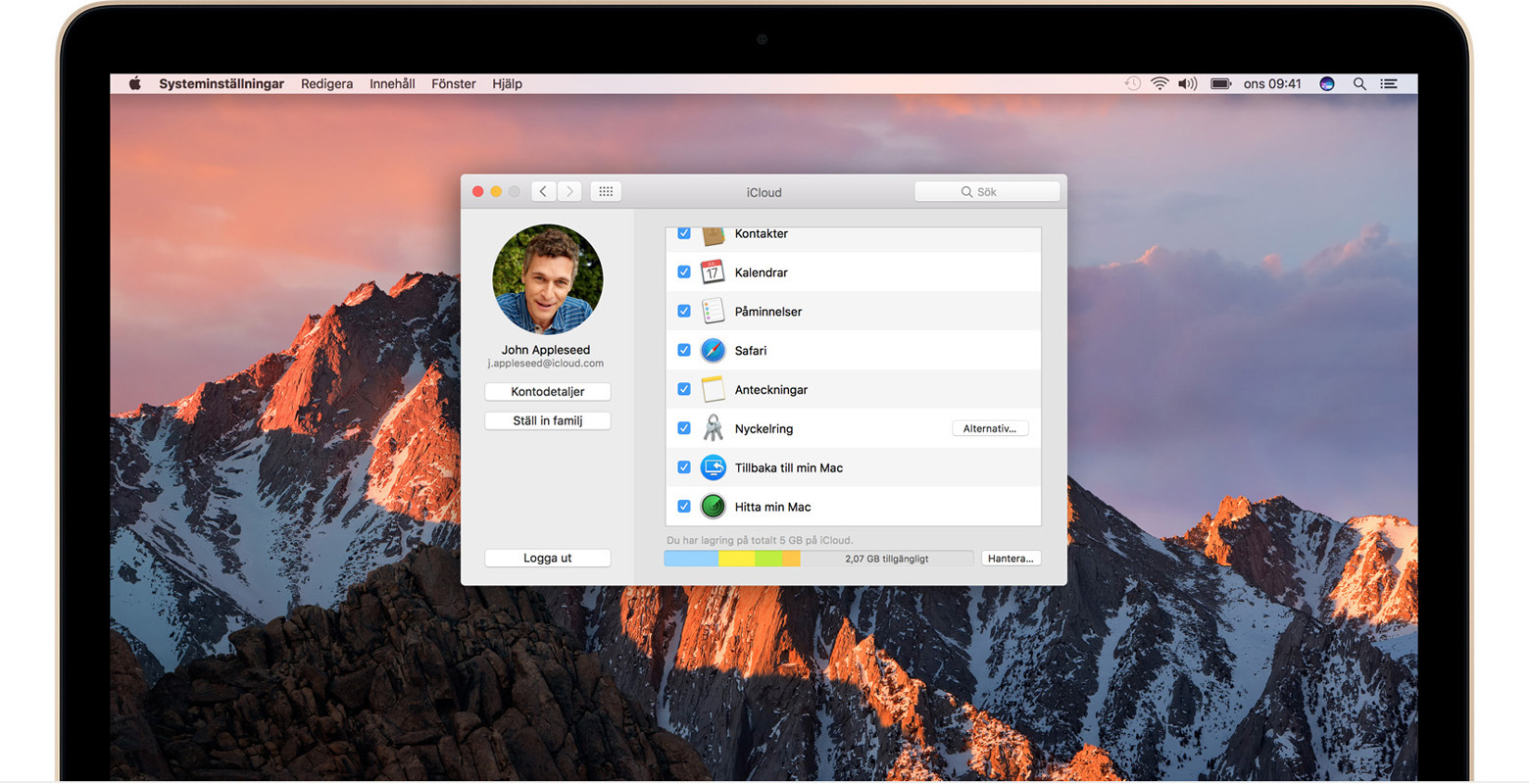Click the iCloud storage usage bar

(818, 559)
